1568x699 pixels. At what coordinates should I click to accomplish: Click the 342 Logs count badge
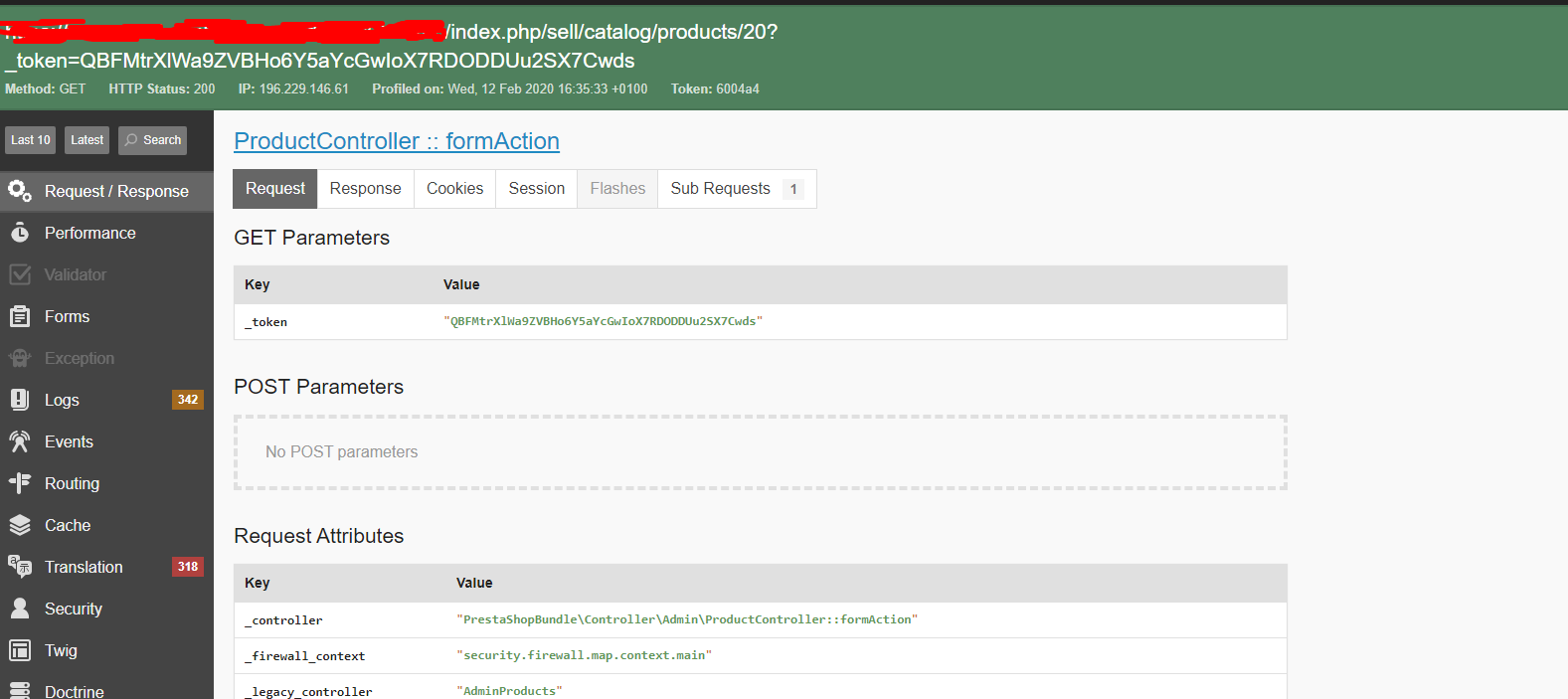188,400
